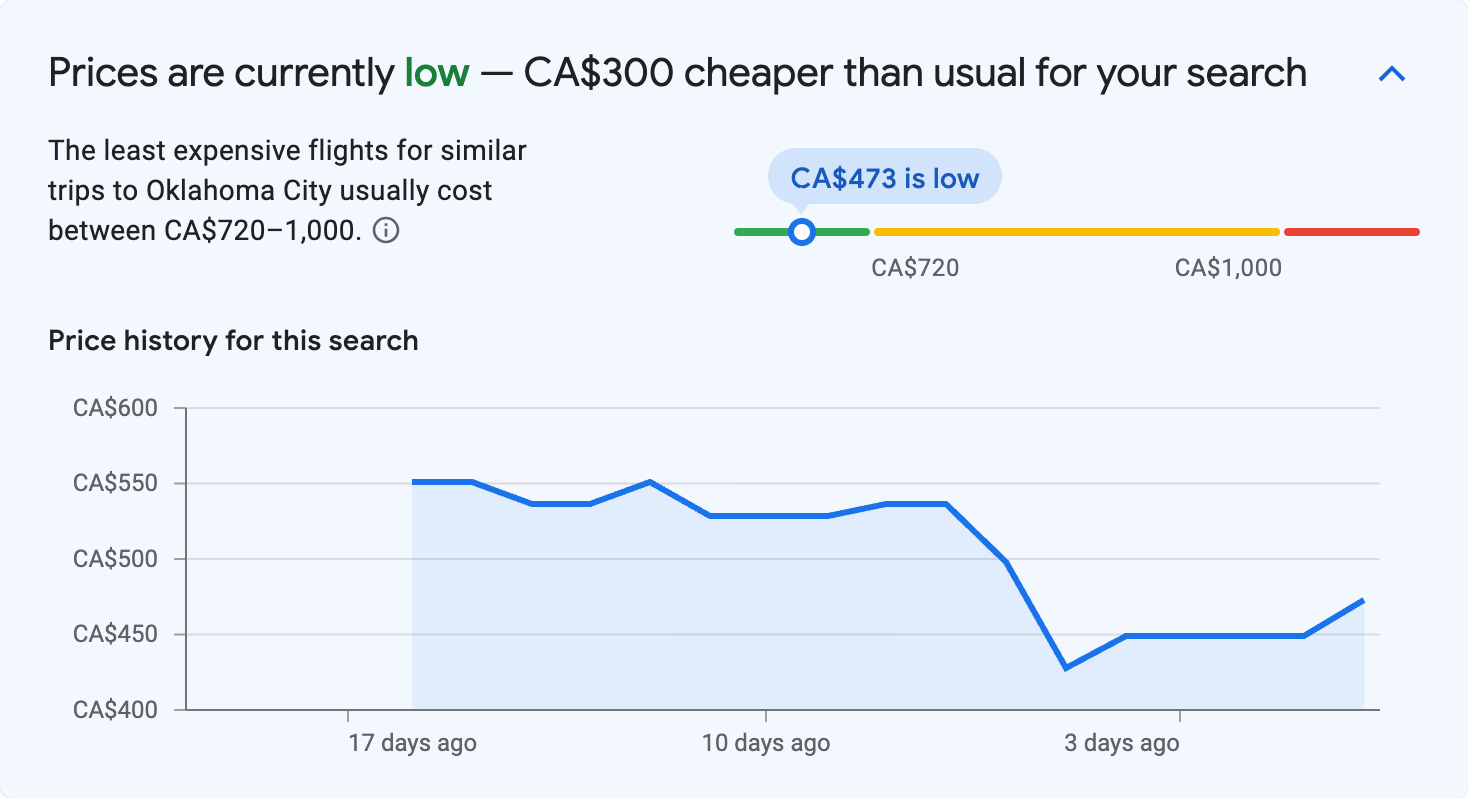Screen dimensions: 1468x798
Task: Click the red high-price segment of range bar
Action: (1351, 232)
